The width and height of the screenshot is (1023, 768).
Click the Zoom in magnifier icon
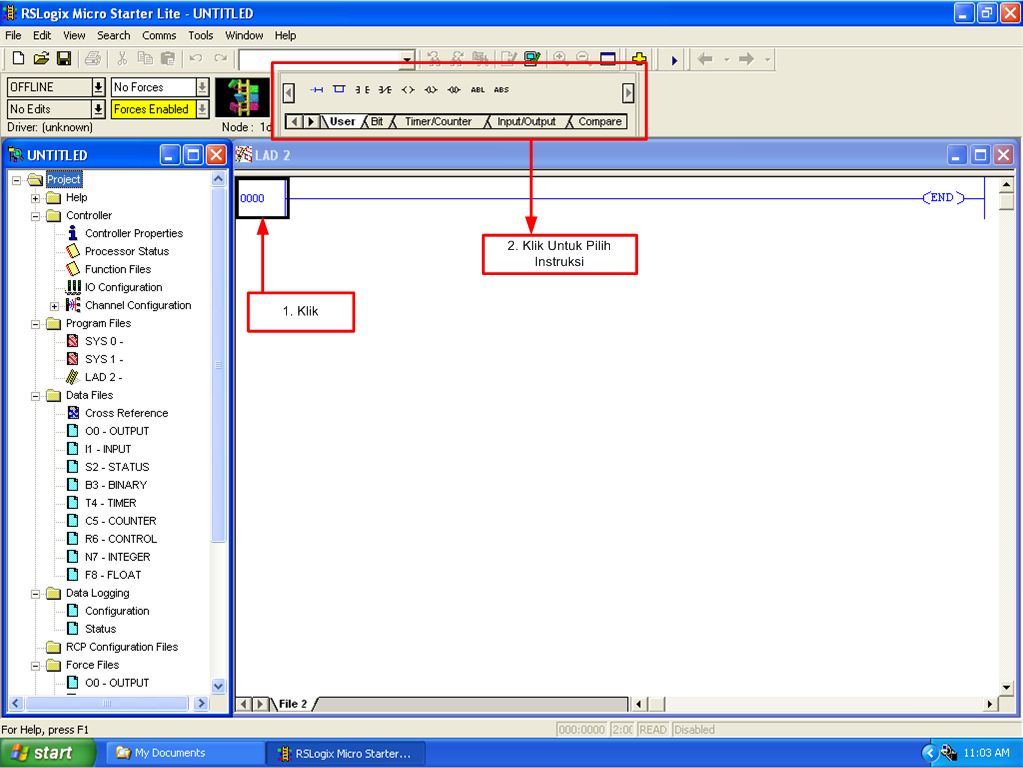tap(560, 59)
